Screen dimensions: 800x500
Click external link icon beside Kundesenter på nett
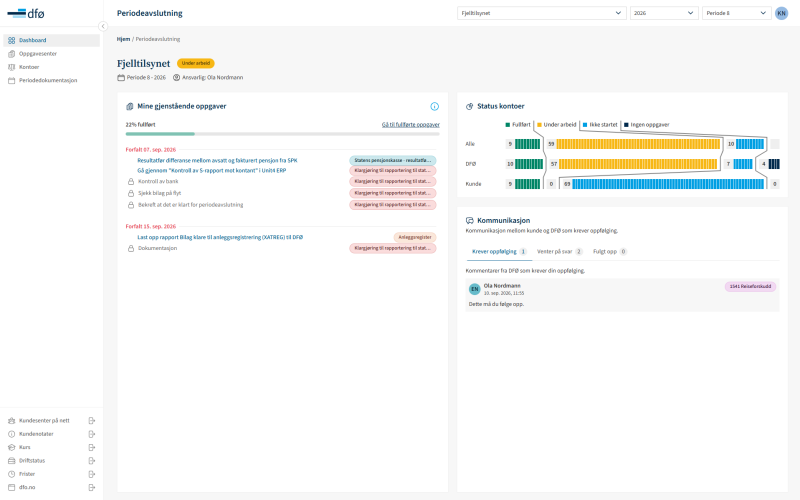point(92,421)
